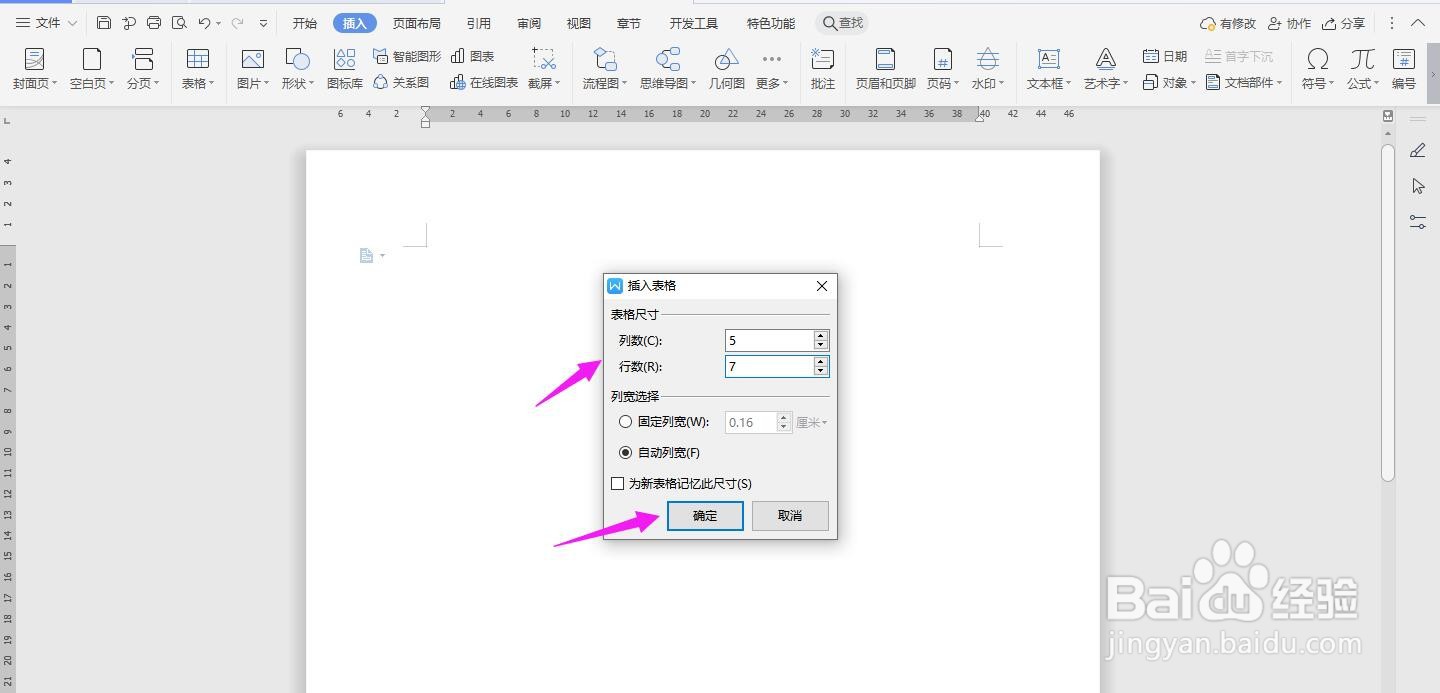Open the 形状 shapes tool
The height and width of the screenshot is (693, 1440).
297,69
